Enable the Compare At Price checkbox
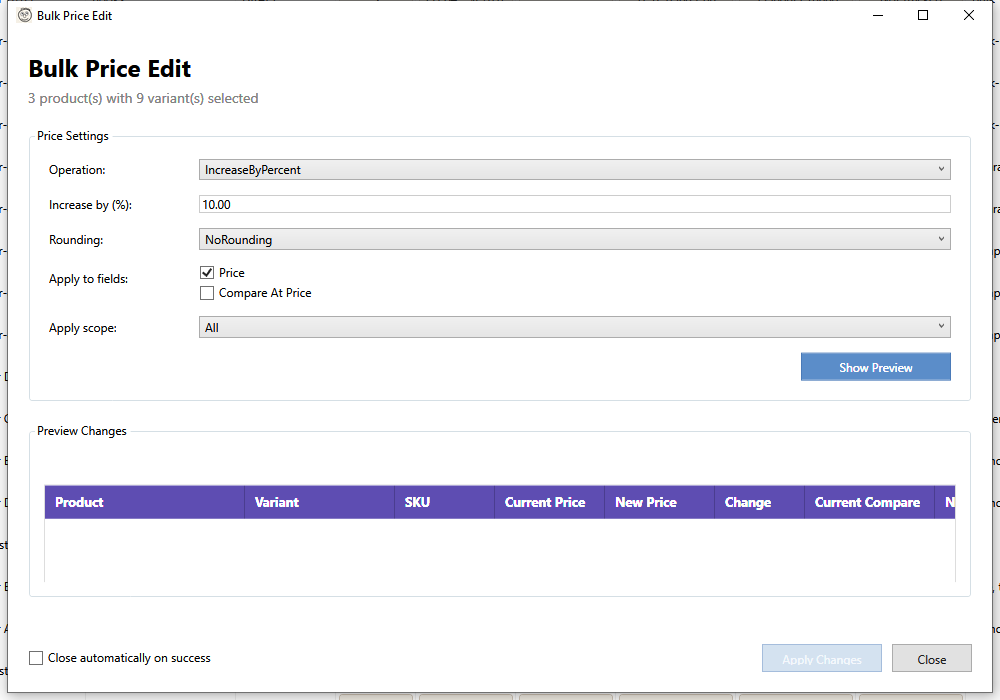The image size is (1000, 700). (x=207, y=294)
